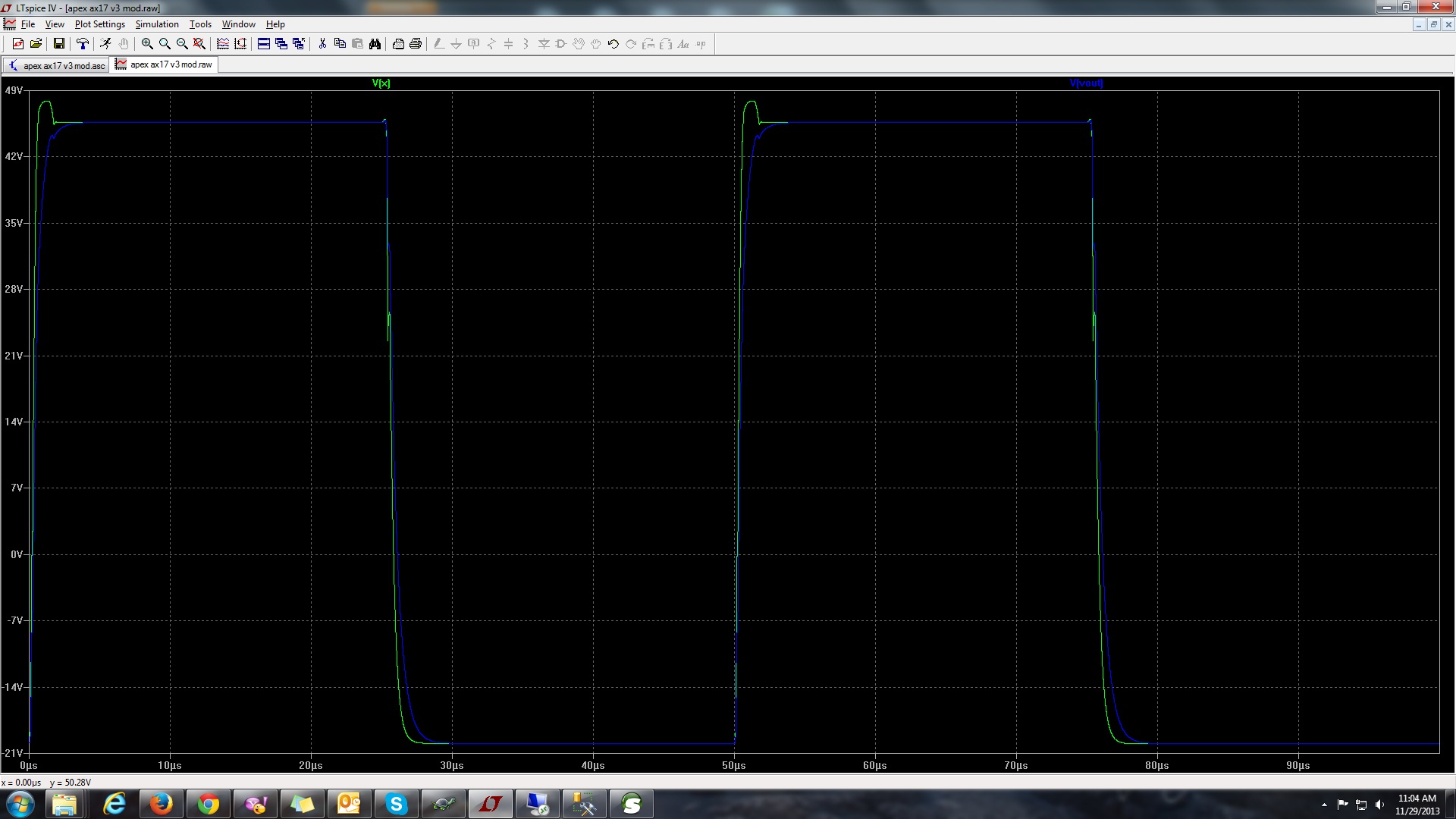This screenshot has width=1456, height=819.
Task: Open the Simulation menu
Action: tap(157, 24)
